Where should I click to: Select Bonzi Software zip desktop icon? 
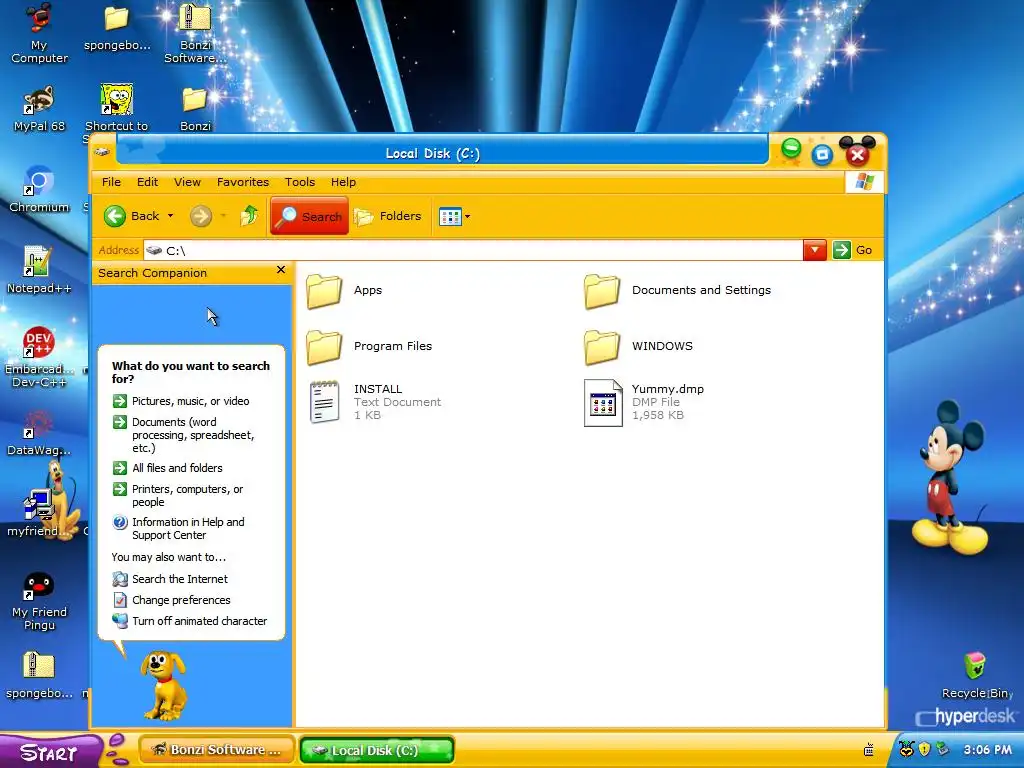click(x=195, y=33)
